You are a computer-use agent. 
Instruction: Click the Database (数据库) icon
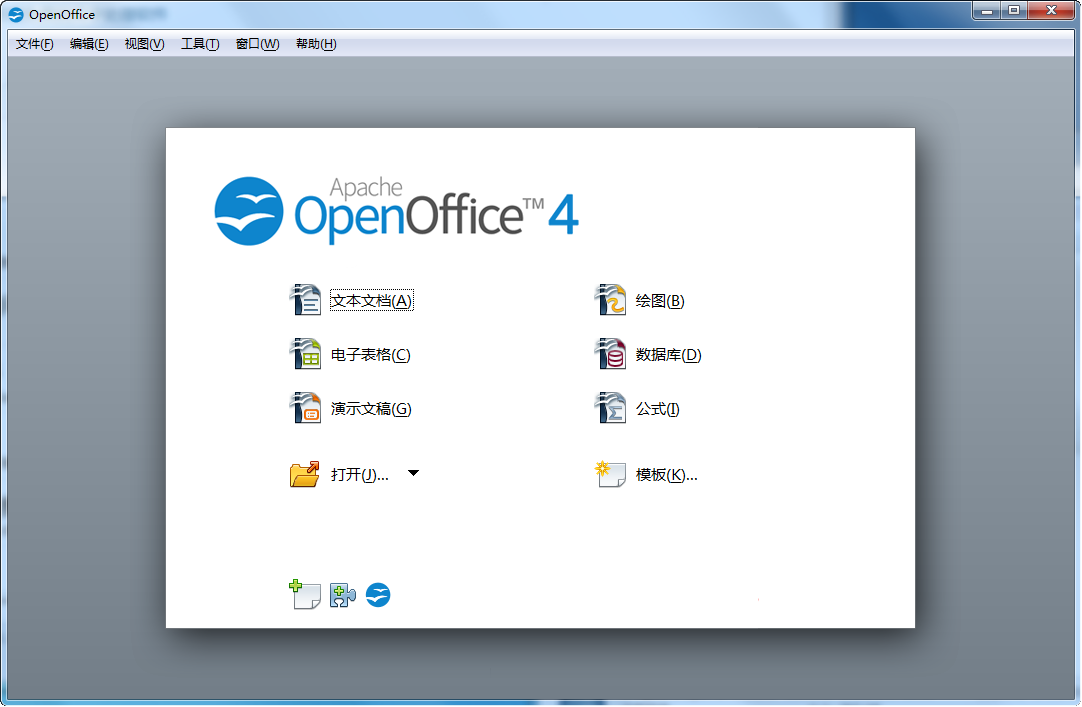610,354
